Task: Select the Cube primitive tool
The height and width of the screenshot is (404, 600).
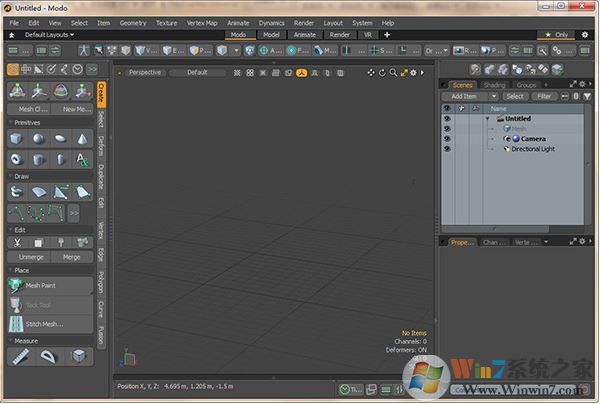Action: (x=18, y=139)
